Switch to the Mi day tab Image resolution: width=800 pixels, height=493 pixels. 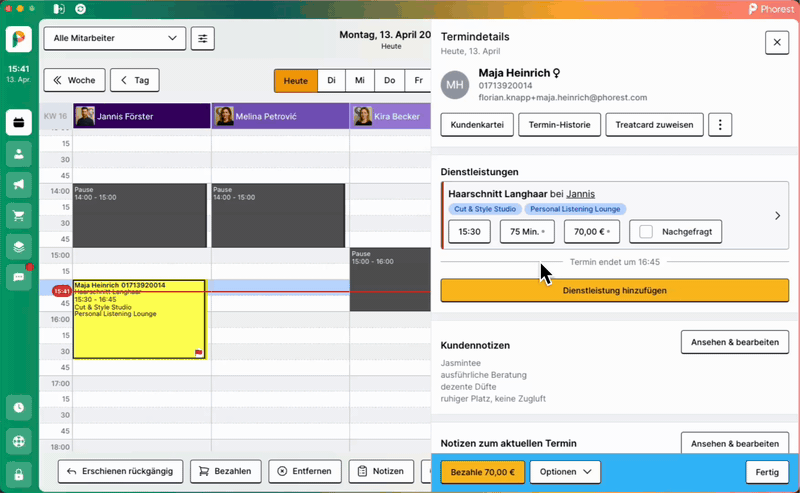click(360, 80)
